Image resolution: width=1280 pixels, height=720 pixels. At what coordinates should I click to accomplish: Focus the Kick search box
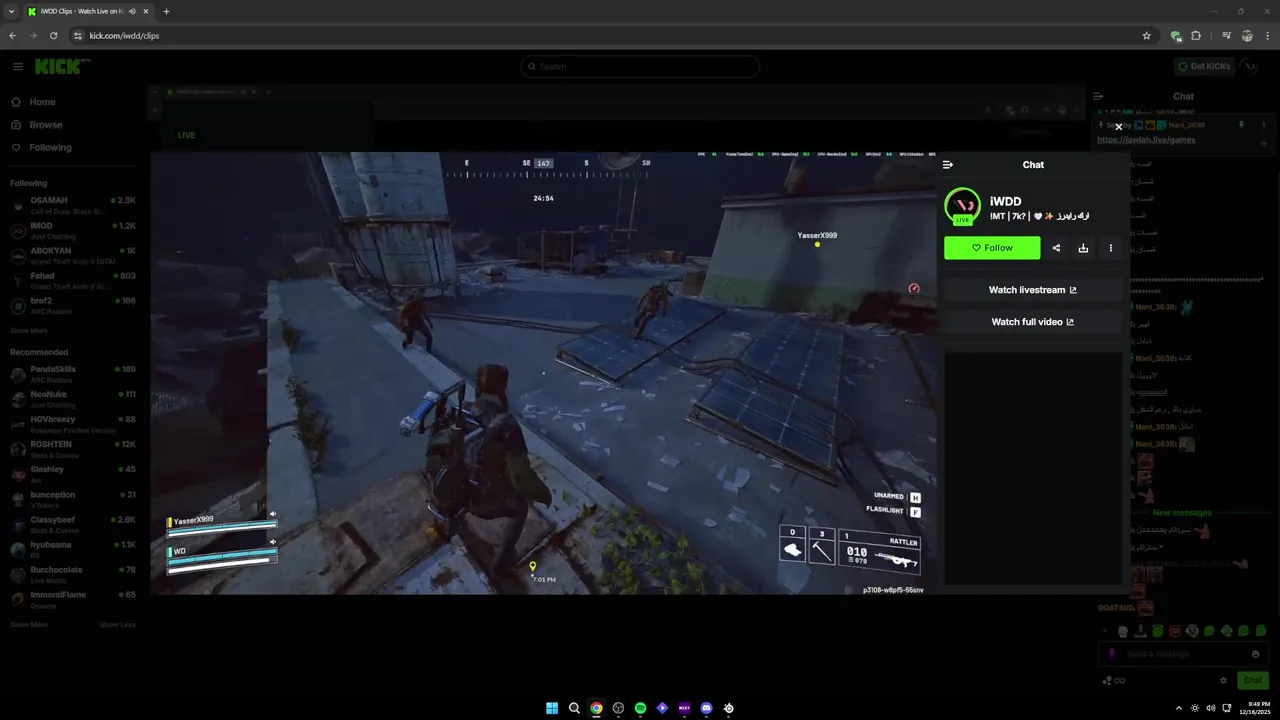click(x=640, y=67)
